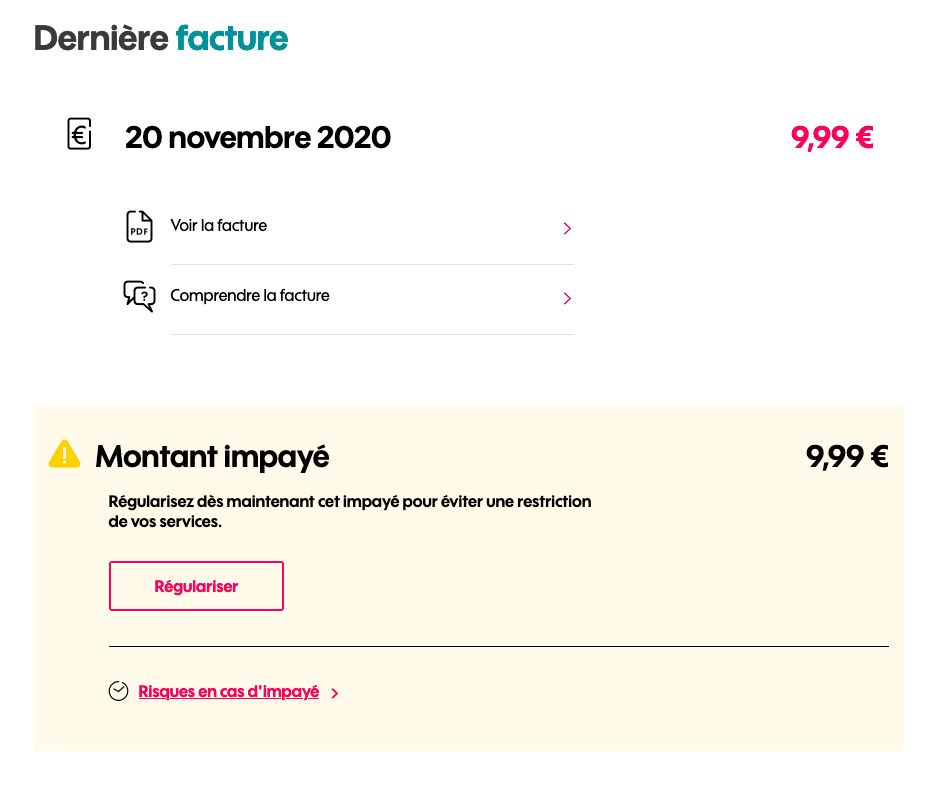
Task: Select the 20 novembre 2020 invoice date
Action: coord(258,138)
